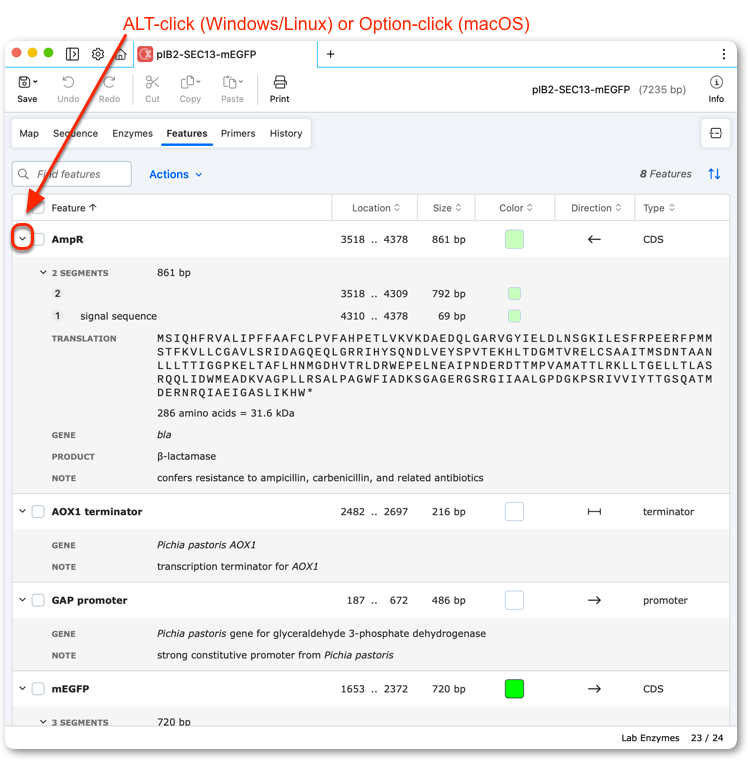This screenshot has height=763, width=748.
Task: Click the AmpR reverse direction arrow
Action: (x=594, y=239)
